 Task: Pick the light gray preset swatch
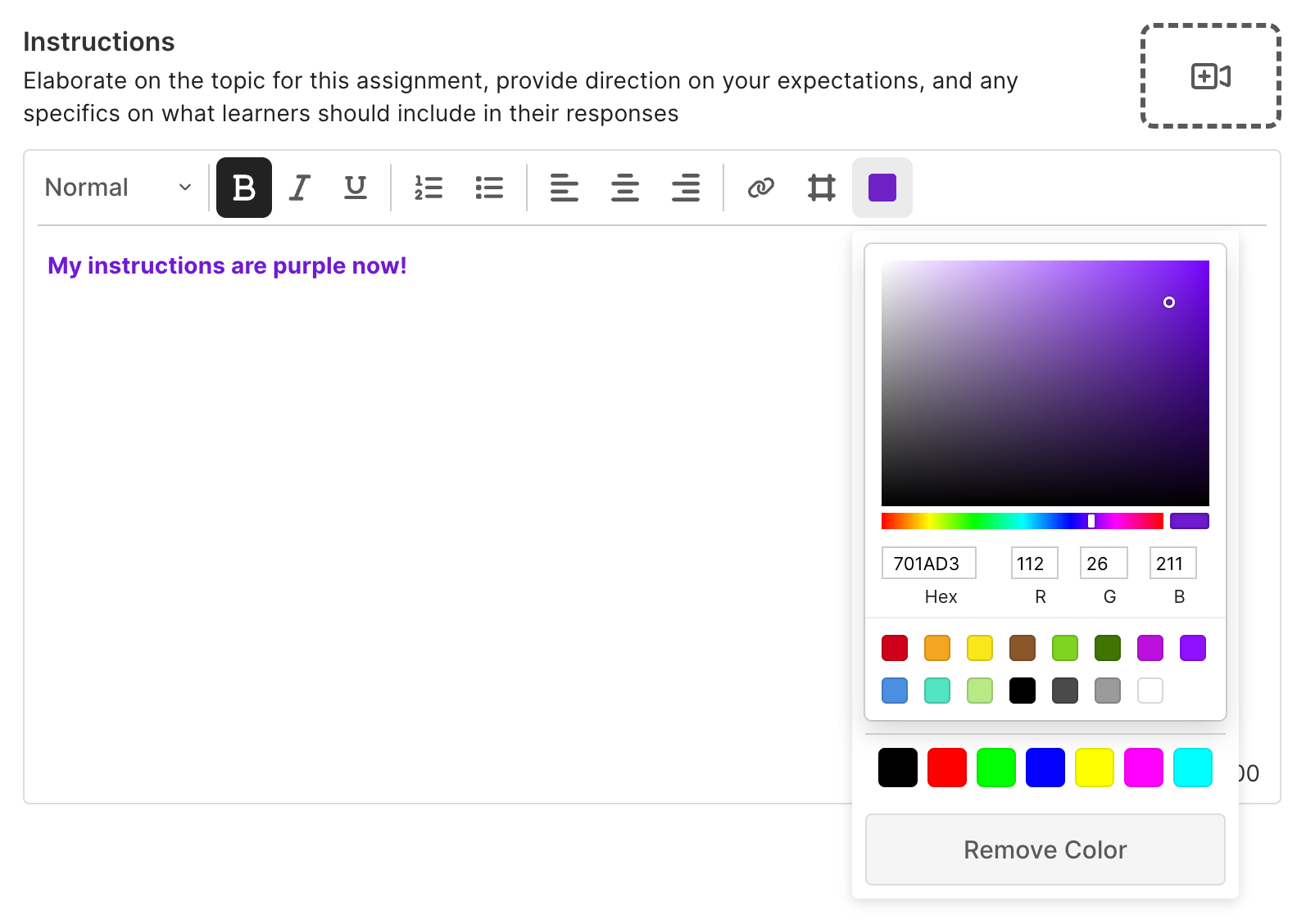(1108, 691)
